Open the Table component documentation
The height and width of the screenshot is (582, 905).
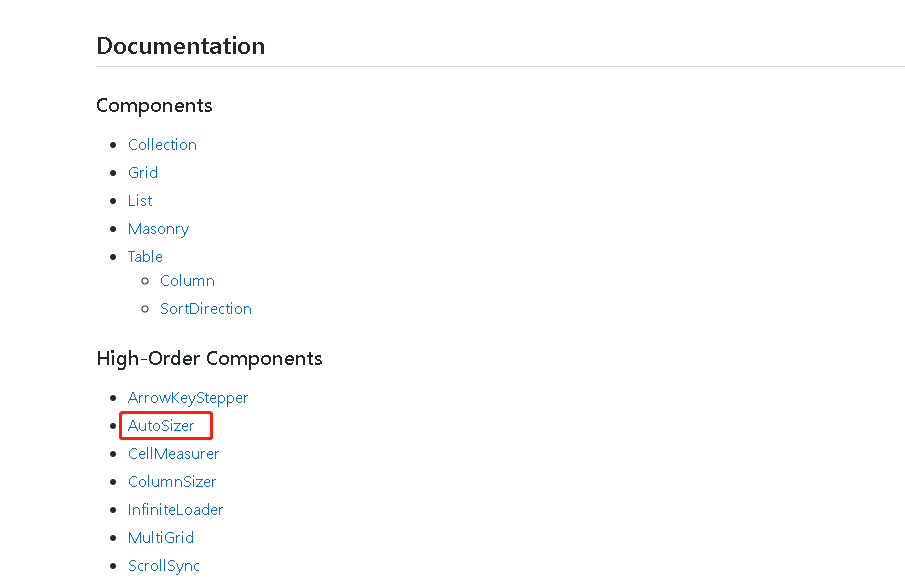(144, 256)
